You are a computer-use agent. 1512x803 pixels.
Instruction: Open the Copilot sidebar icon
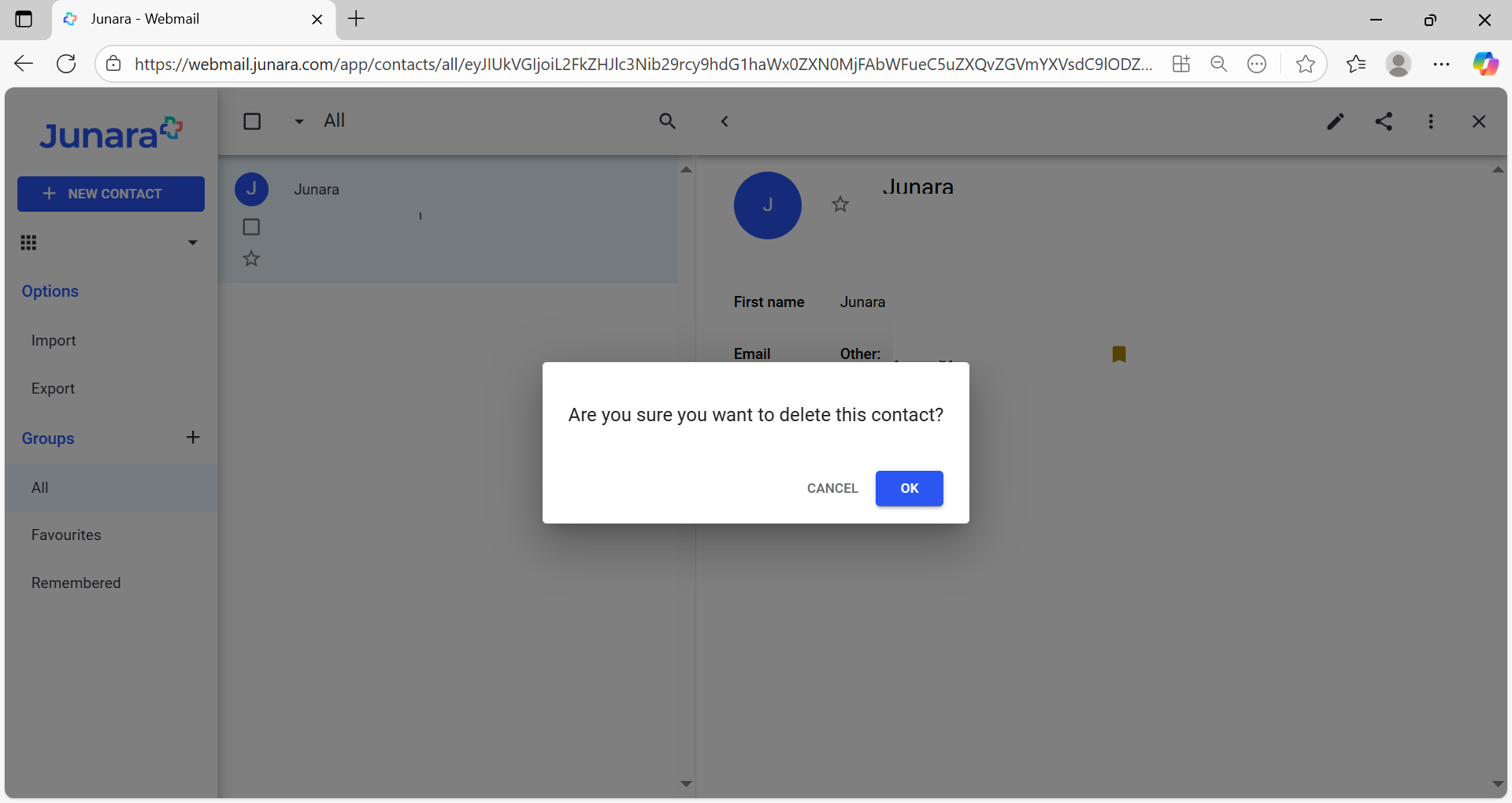point(1485,64)
